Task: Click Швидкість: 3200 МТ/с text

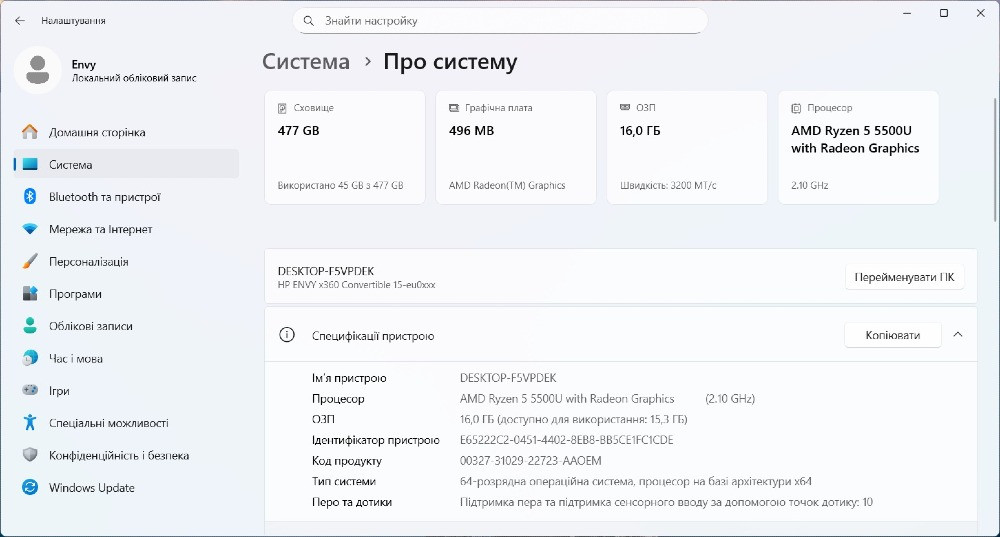Action: 668,186
